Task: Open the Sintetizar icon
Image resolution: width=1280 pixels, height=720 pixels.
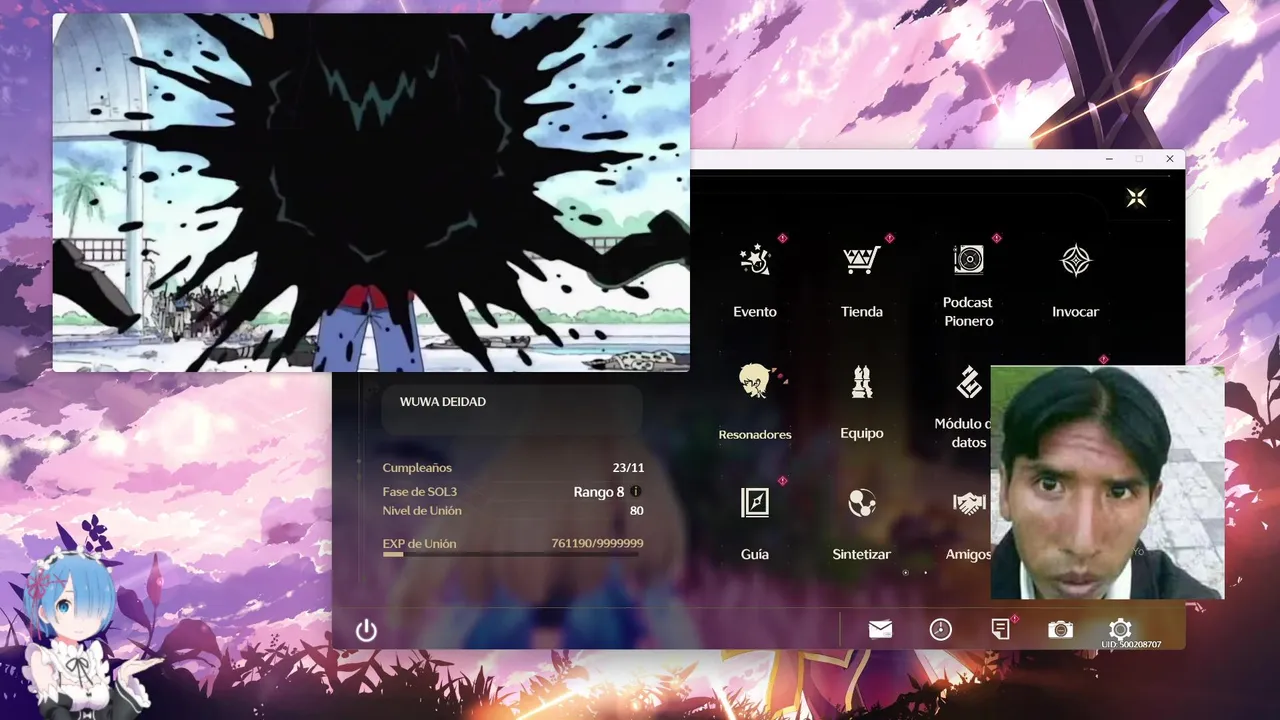Action: tap(861, 503)
